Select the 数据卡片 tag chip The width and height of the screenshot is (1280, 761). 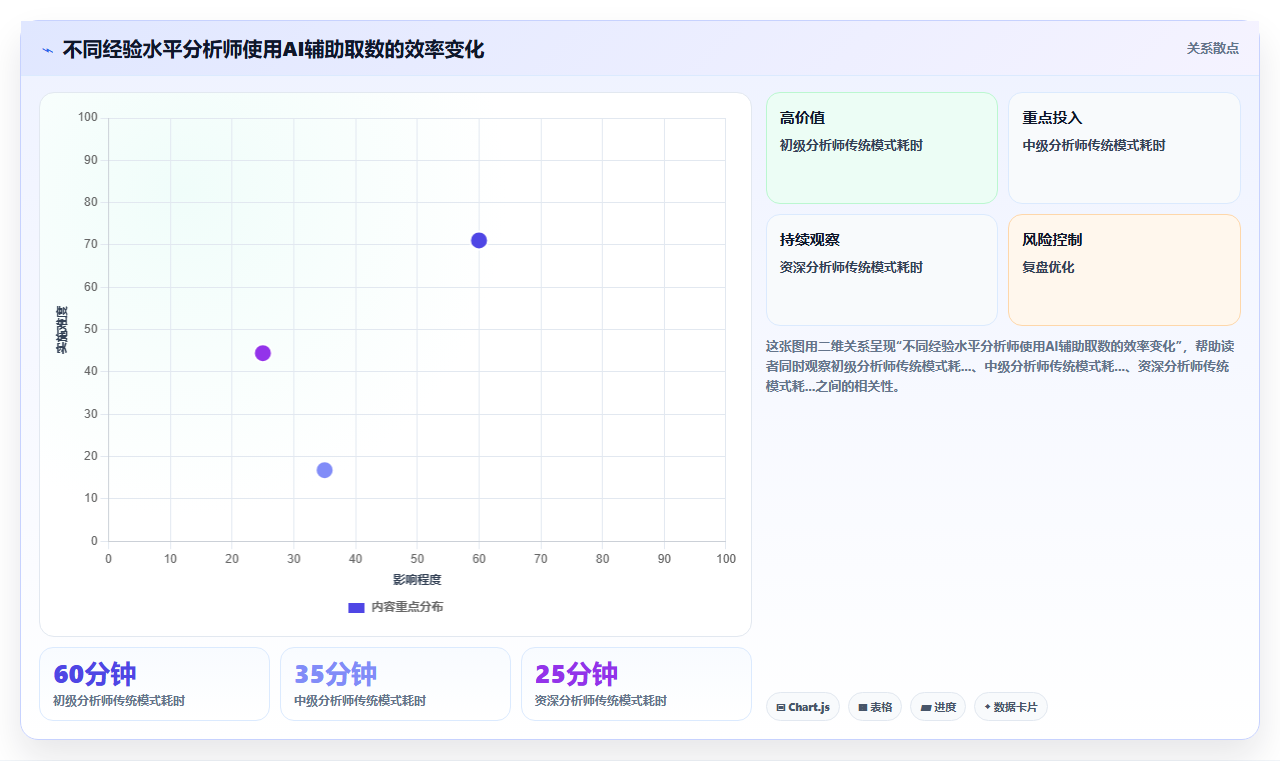point(1011,707)
